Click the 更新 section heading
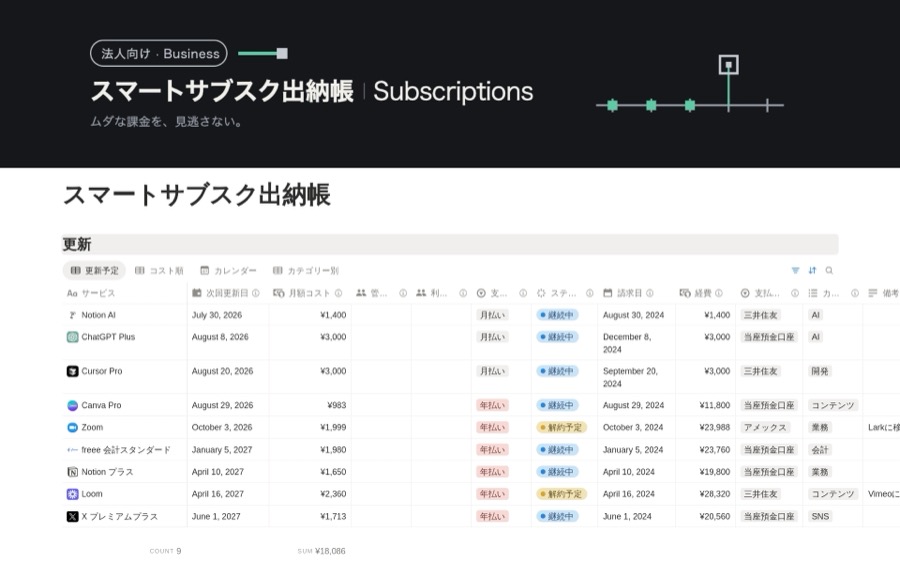Screen dimensions: 900x562 77,245
